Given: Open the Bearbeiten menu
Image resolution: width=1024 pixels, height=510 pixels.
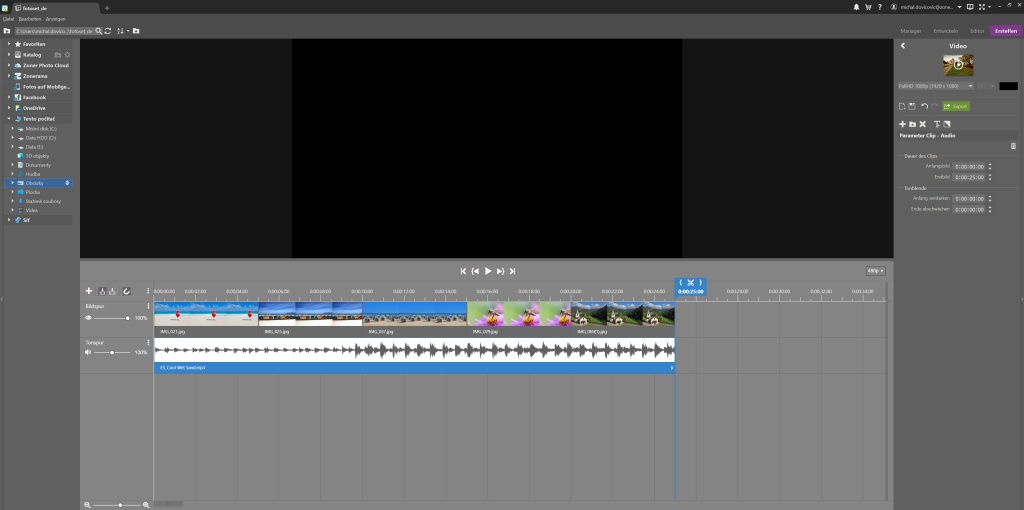Looking at the screenshot, I should (29, 19).
